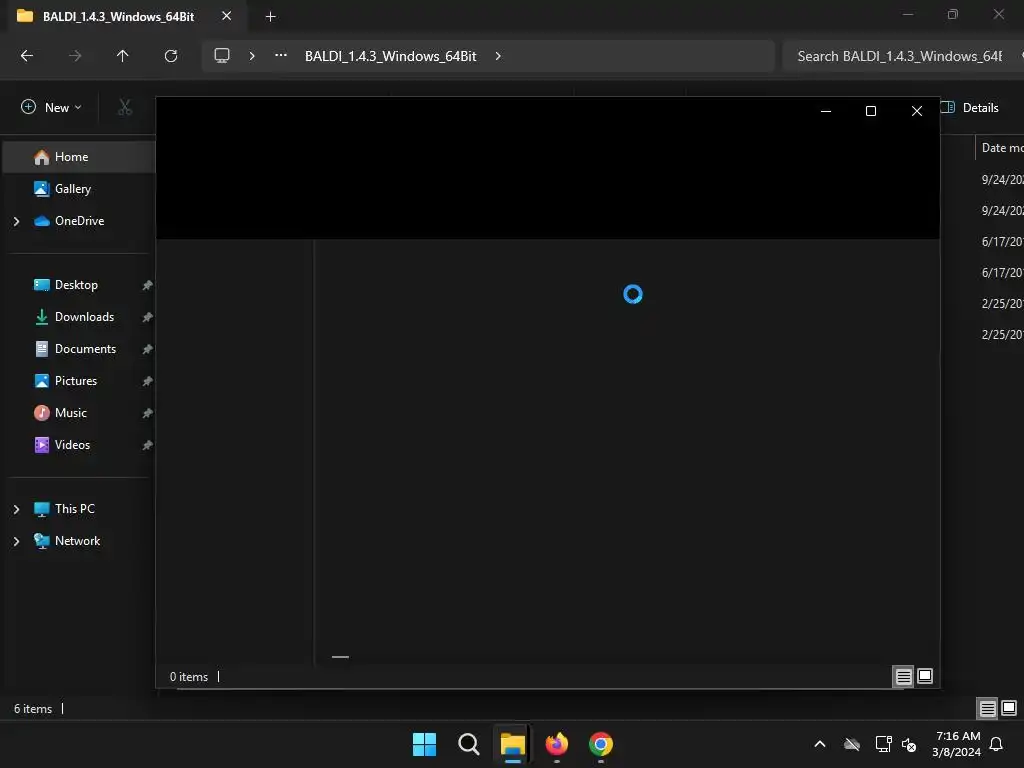This screenshot has height=768, width=1024.
Task: Expand chevron after BALDI breadcrumb
Action: coord(498,56)
